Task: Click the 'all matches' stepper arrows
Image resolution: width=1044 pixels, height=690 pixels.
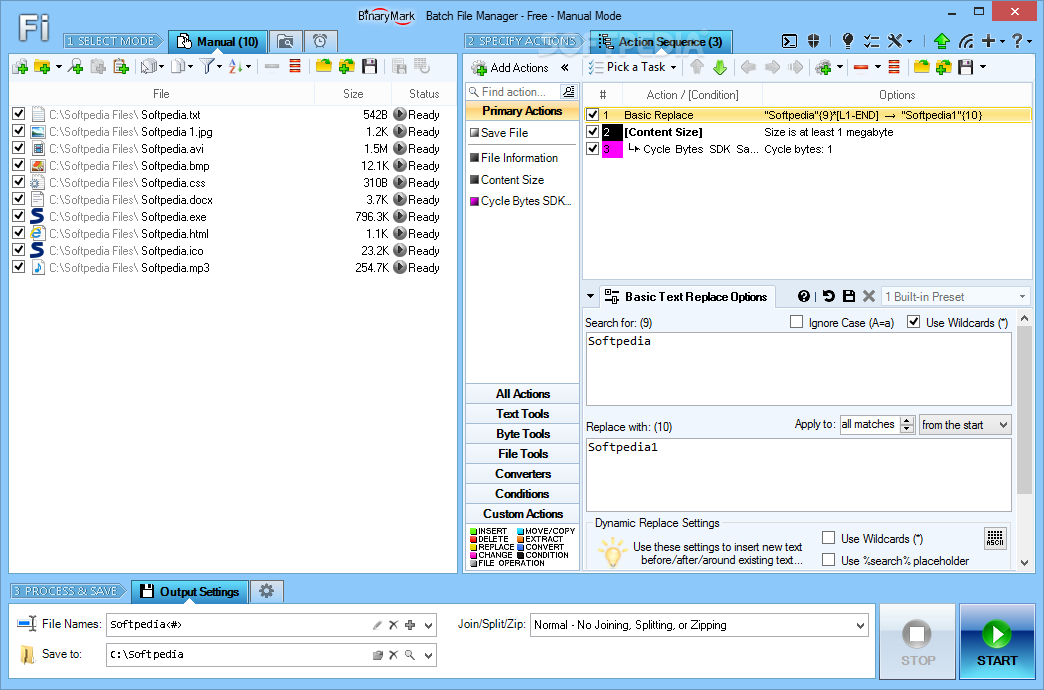Action: click(x=907, y=424)
